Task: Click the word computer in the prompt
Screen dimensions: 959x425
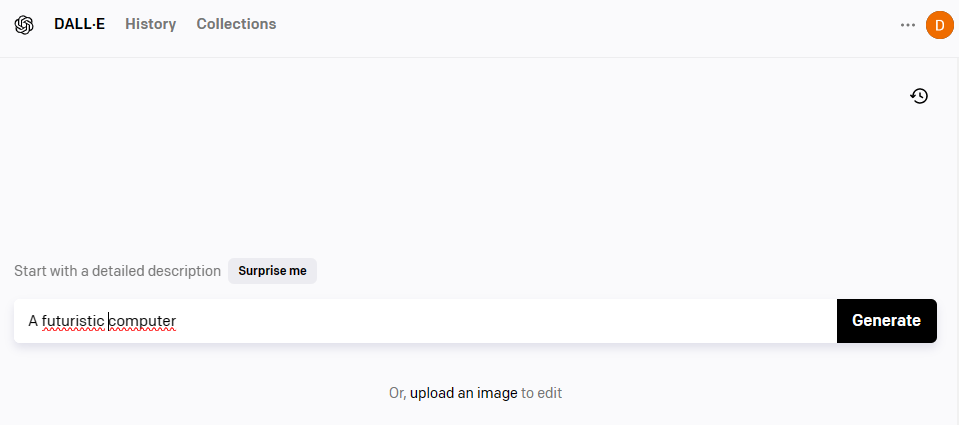Action: coord(143,321)
